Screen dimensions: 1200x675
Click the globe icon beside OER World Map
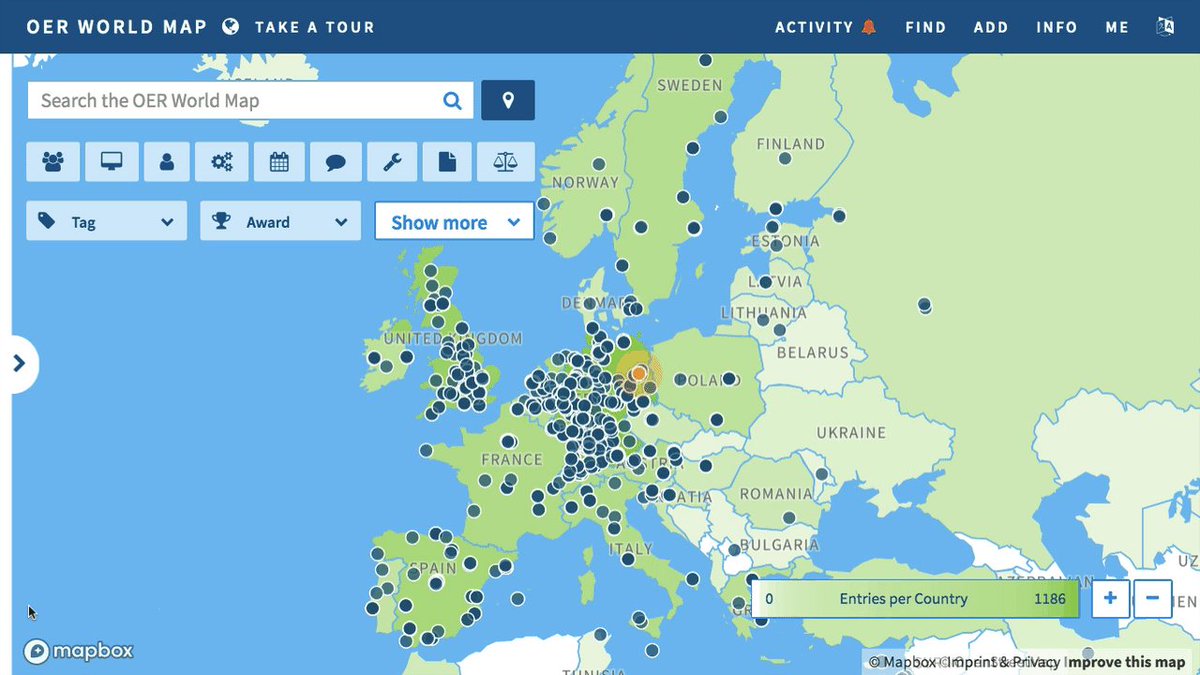pyautogui.click(x=231, y=27)
